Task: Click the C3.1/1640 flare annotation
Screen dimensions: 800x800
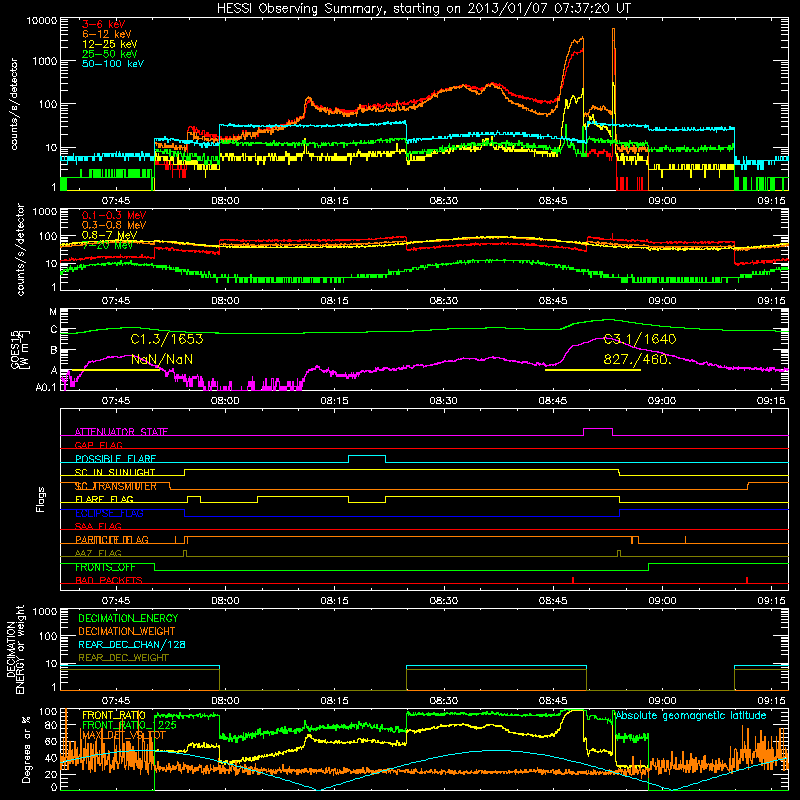Action: click(x=640, y=339)
